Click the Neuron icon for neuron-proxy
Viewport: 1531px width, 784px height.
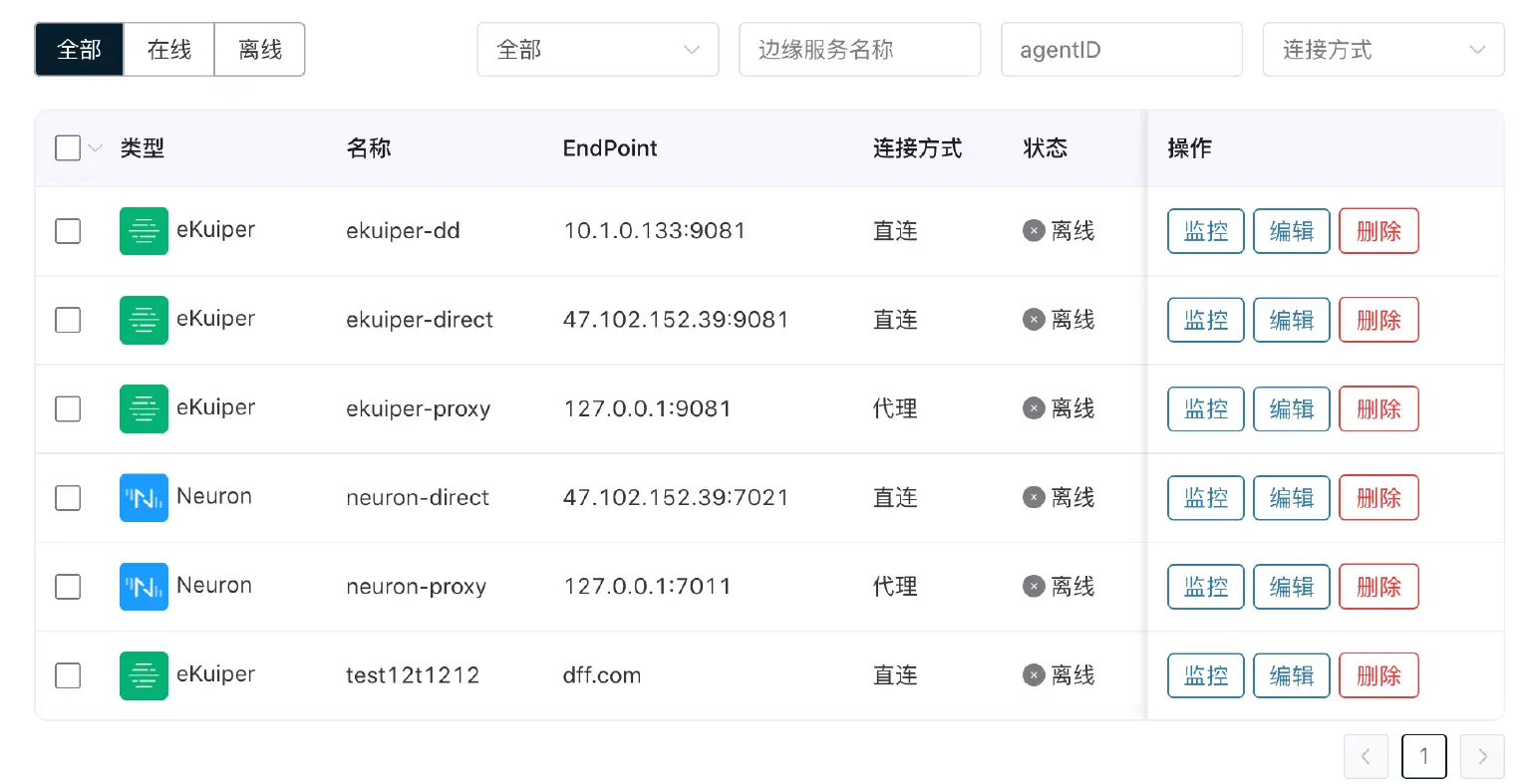click(x=144, y=586)
